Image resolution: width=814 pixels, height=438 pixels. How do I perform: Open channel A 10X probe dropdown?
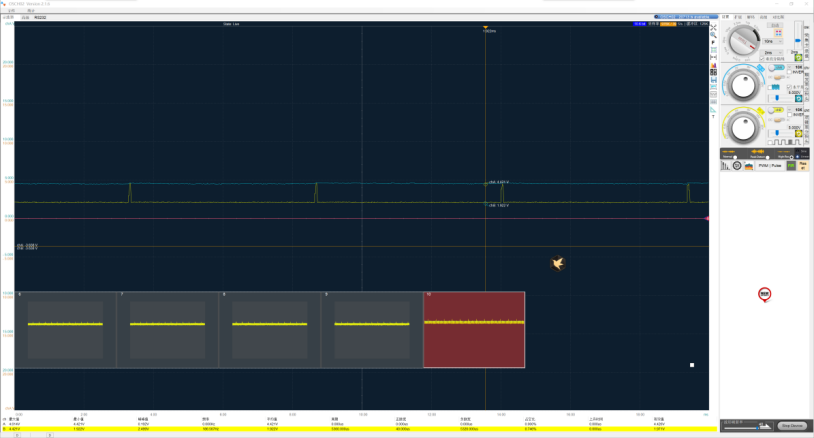click(x=795, y=67)
